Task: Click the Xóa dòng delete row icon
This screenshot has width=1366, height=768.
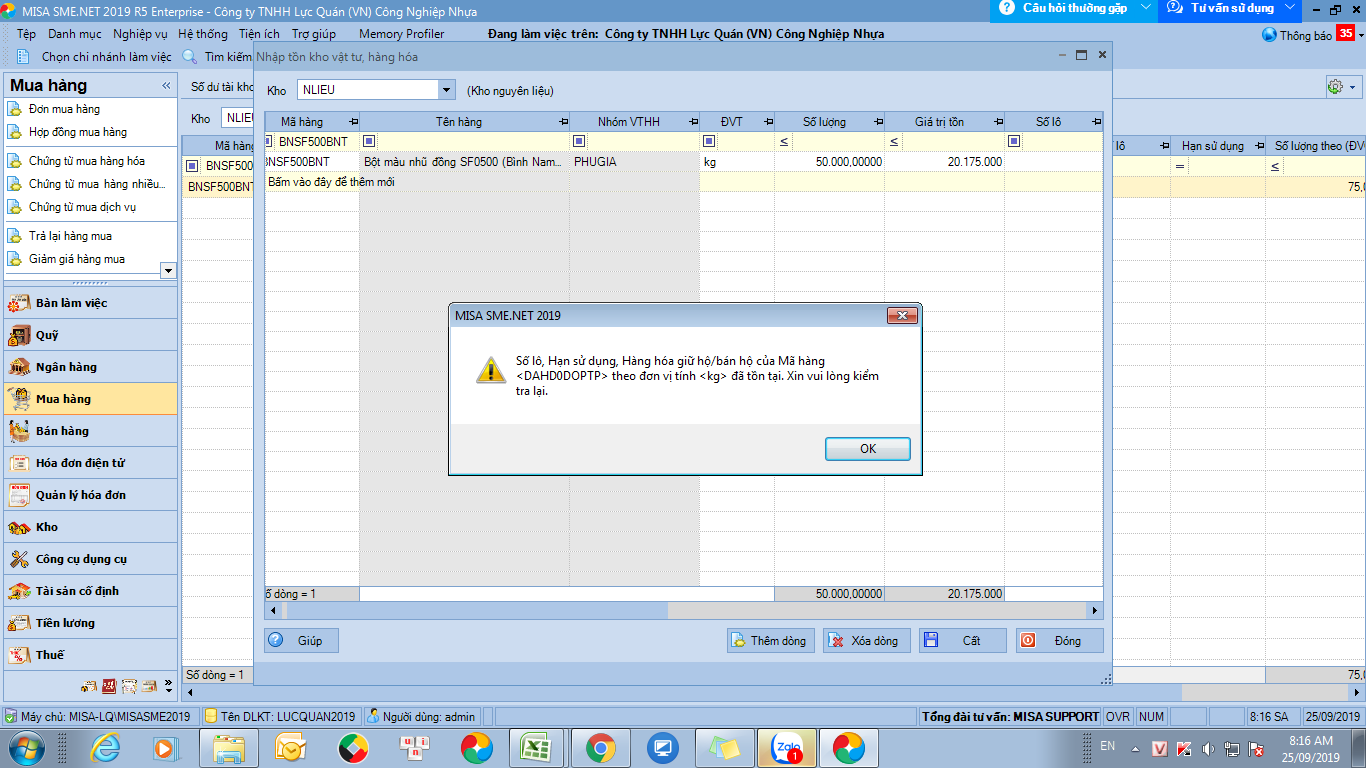Action: tap(838, 641)
